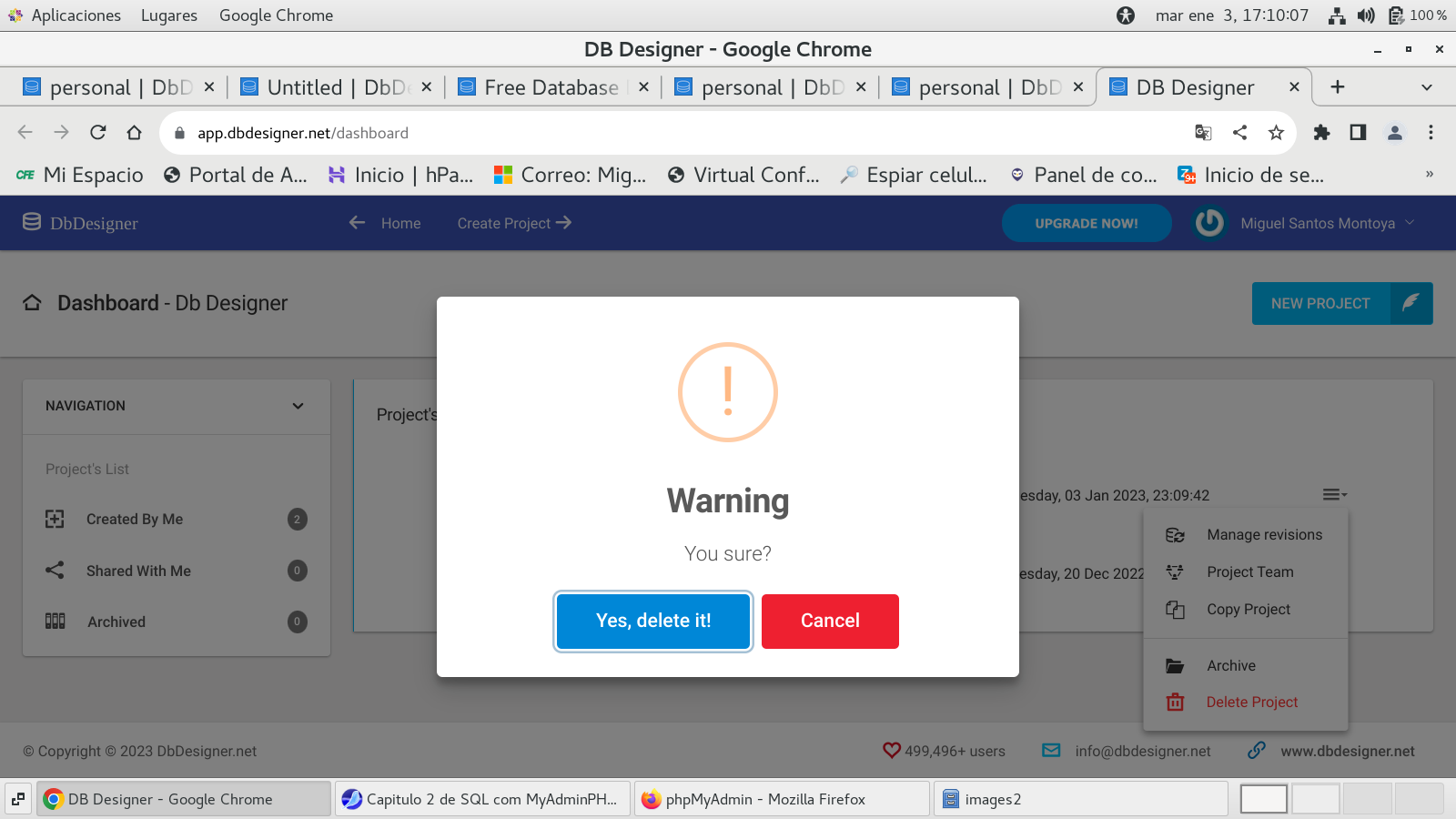The height and width of the screenshot is (819, 1456).
Task: Collapse the NAVIGATION panel chevron
Action: [298, 406]
